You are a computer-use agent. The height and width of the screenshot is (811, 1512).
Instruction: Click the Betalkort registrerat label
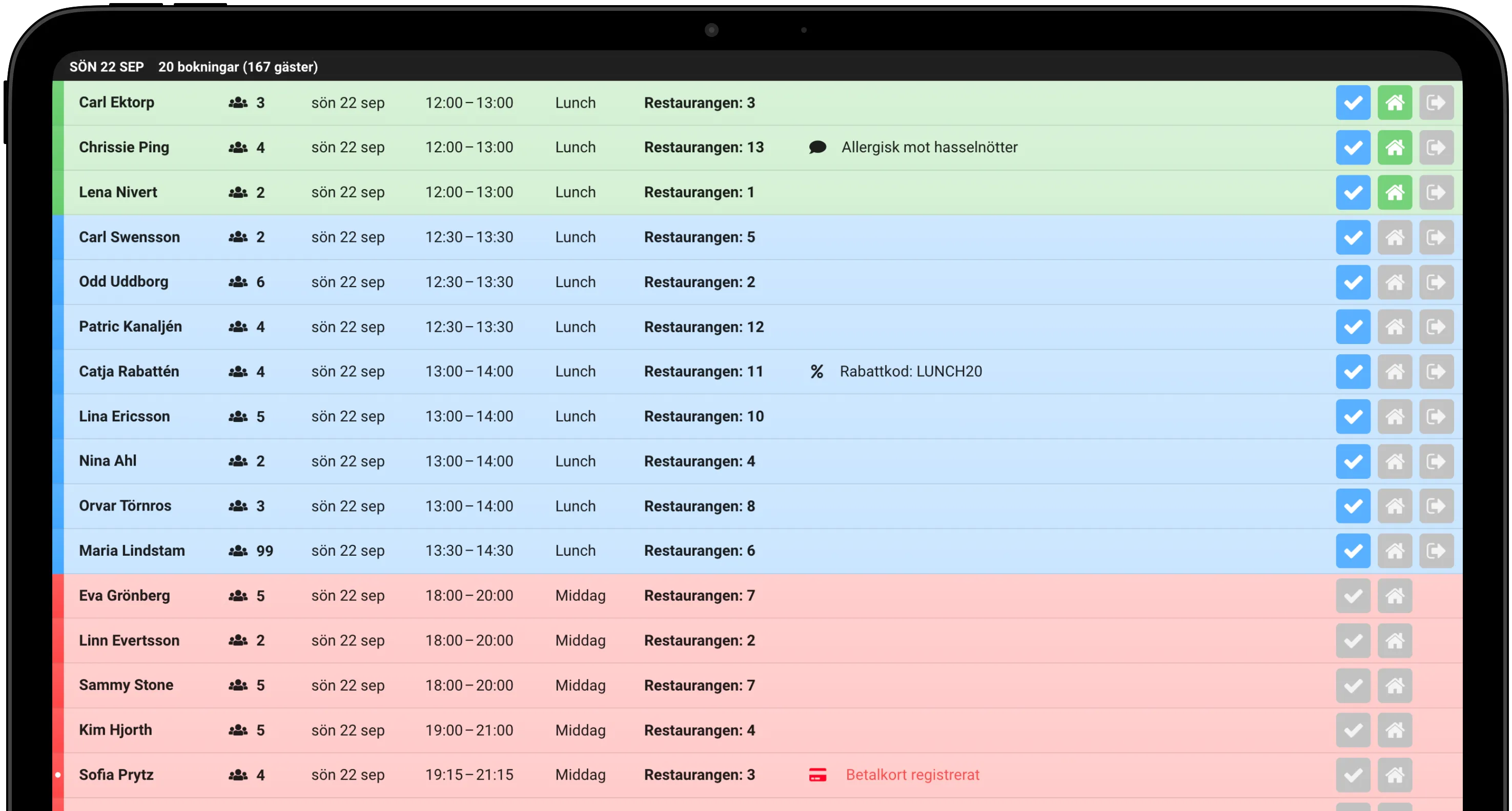[912, 775]
